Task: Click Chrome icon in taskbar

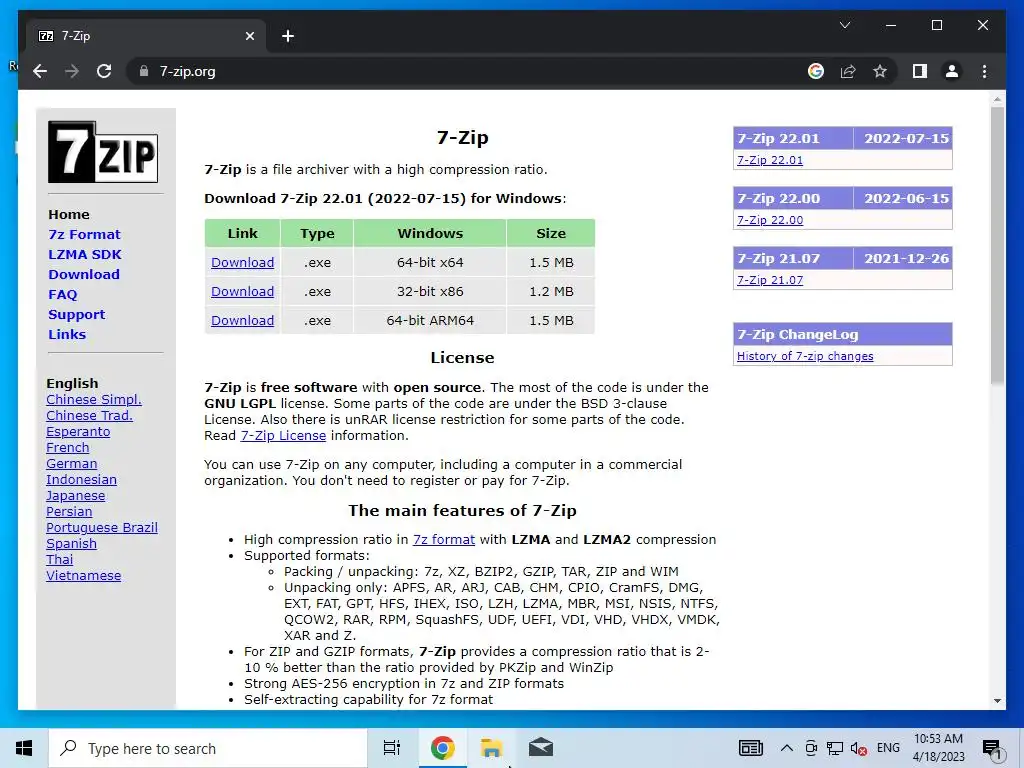Action: (442, 748)
